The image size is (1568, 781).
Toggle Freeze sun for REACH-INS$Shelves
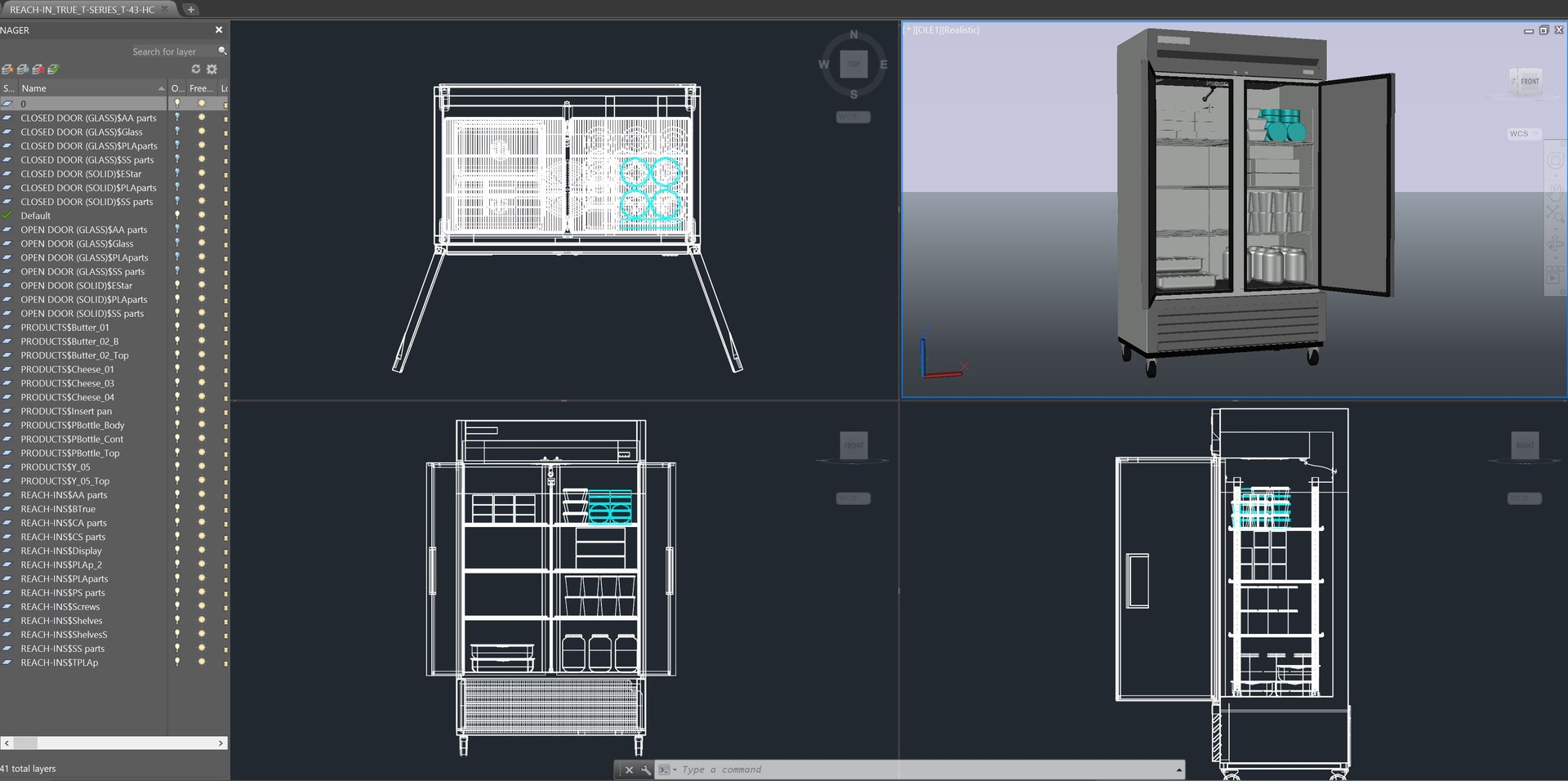tap(202, 621)
